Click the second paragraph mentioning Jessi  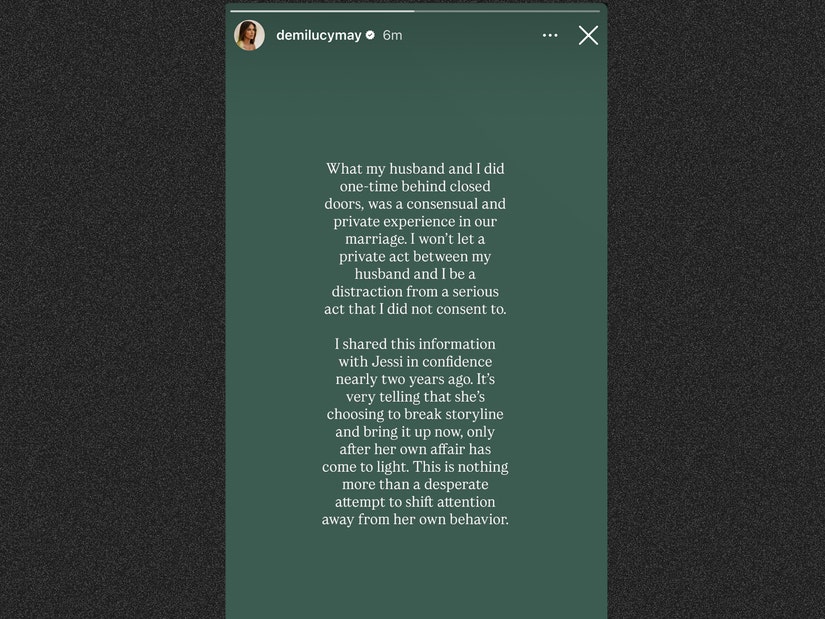(x=415, y=431)
